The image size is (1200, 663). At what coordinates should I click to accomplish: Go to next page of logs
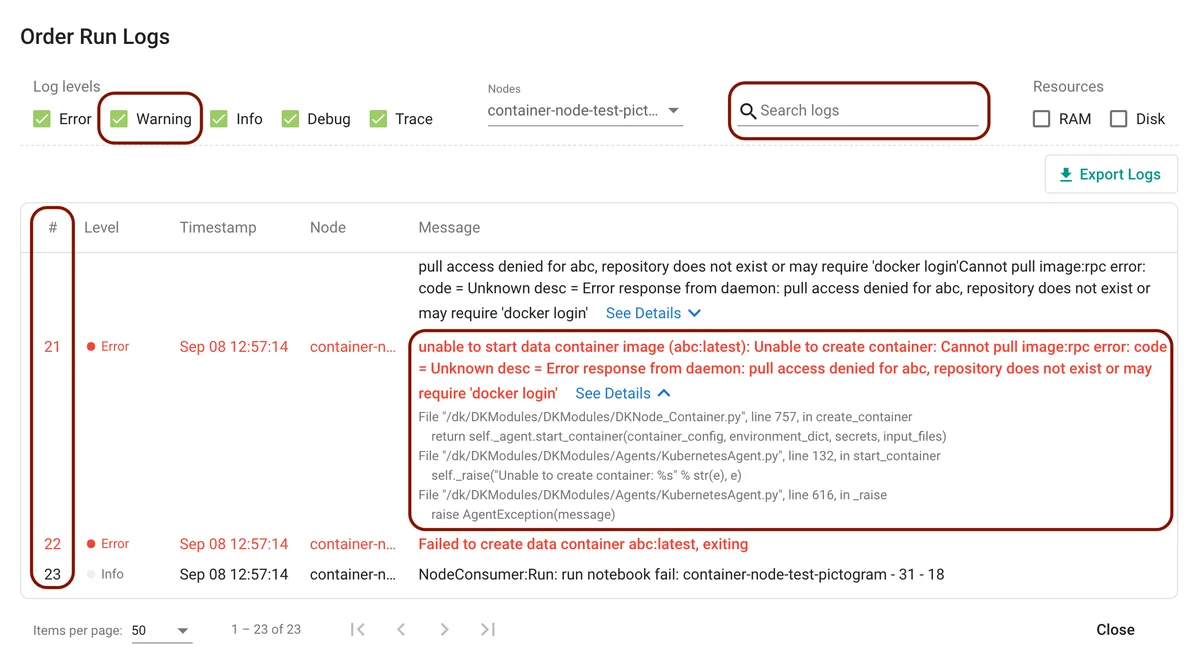[444, 629]
